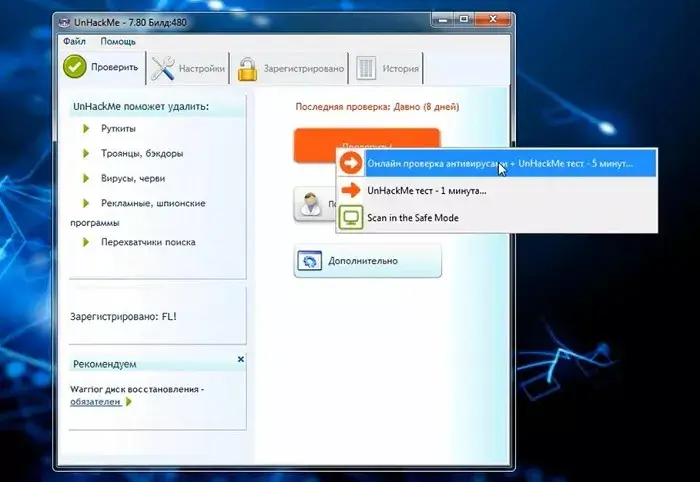Expand the Руткиты list item arrow
The width and height of the screenshot is (700, 482).
tap(88, 129)
